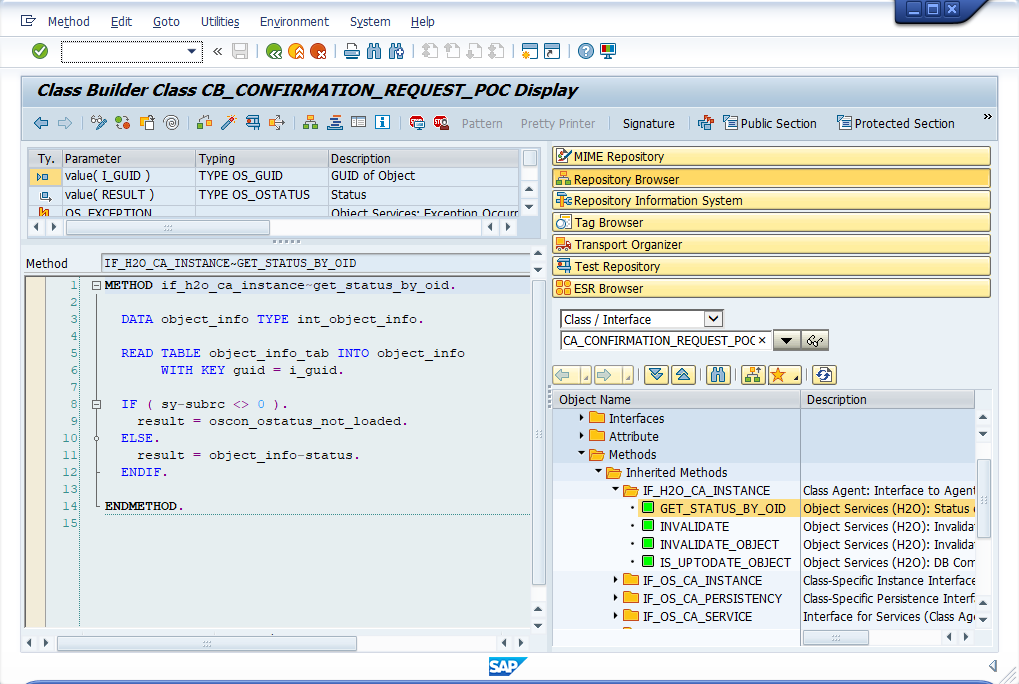
Task: Open the Edit menu
Action: (122, 21)
